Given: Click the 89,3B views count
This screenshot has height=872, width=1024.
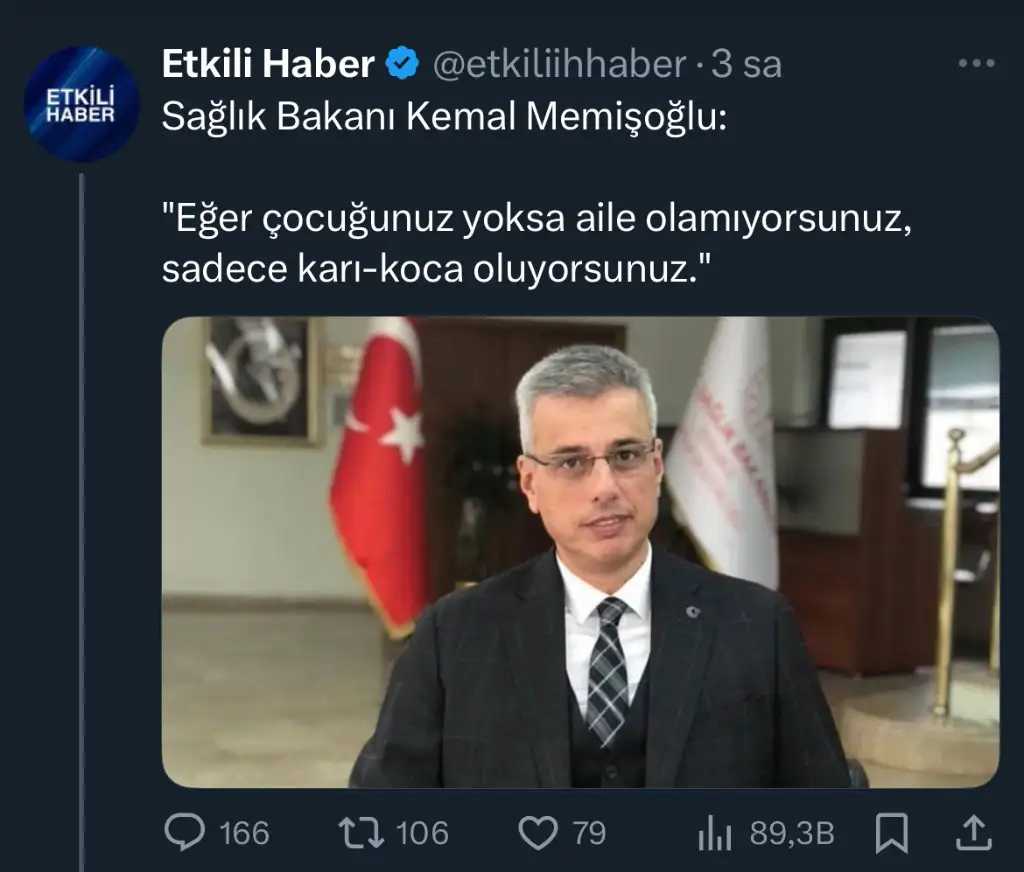Looking at the screenshot, I should [792, 833].
